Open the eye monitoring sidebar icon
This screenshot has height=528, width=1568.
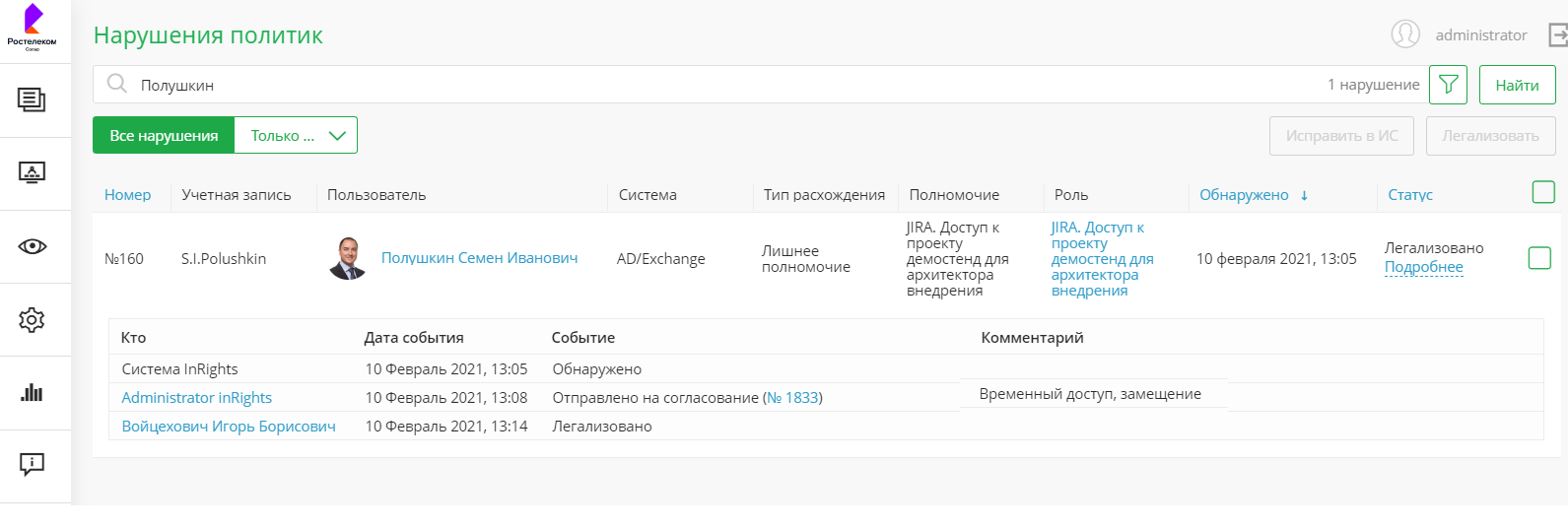32,246
